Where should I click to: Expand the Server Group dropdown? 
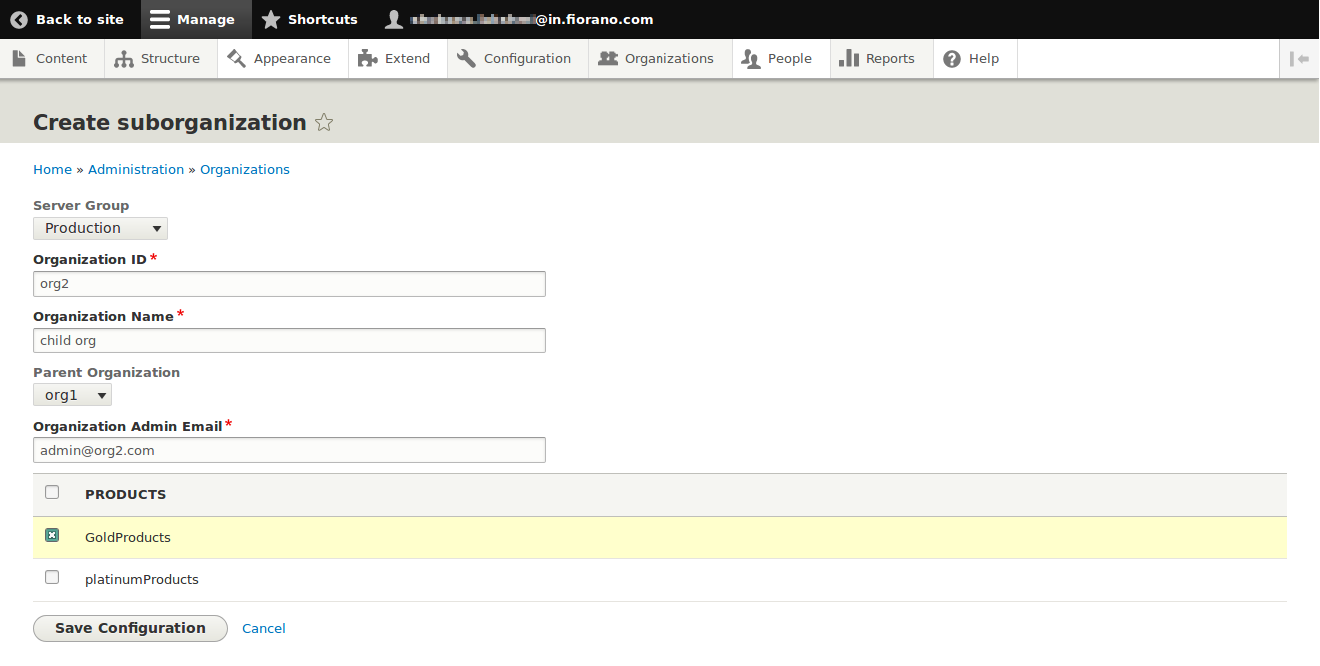pos(100,229)
